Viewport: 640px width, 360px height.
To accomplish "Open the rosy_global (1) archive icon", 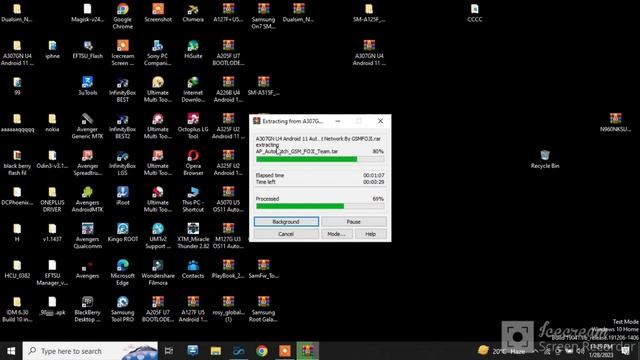I will [228, 309].
